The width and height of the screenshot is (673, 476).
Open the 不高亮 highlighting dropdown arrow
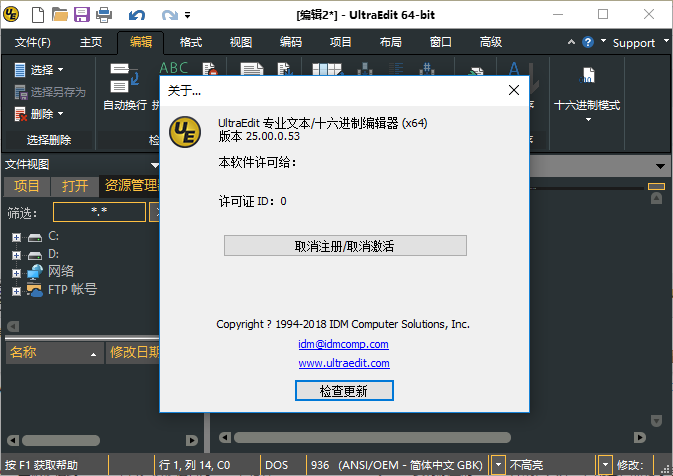[x=605, y=465]
